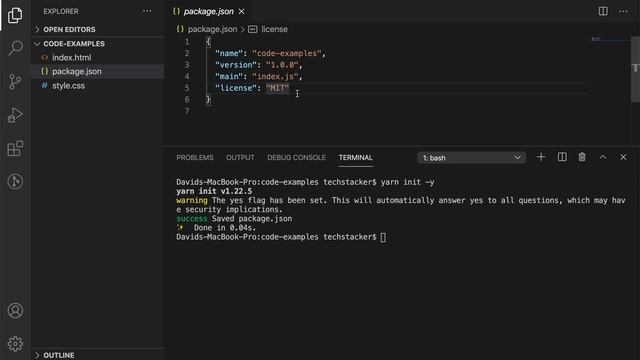The image size is (640, 360).
Task: Click the editor minimap
Action: click(x=610, y=39)
